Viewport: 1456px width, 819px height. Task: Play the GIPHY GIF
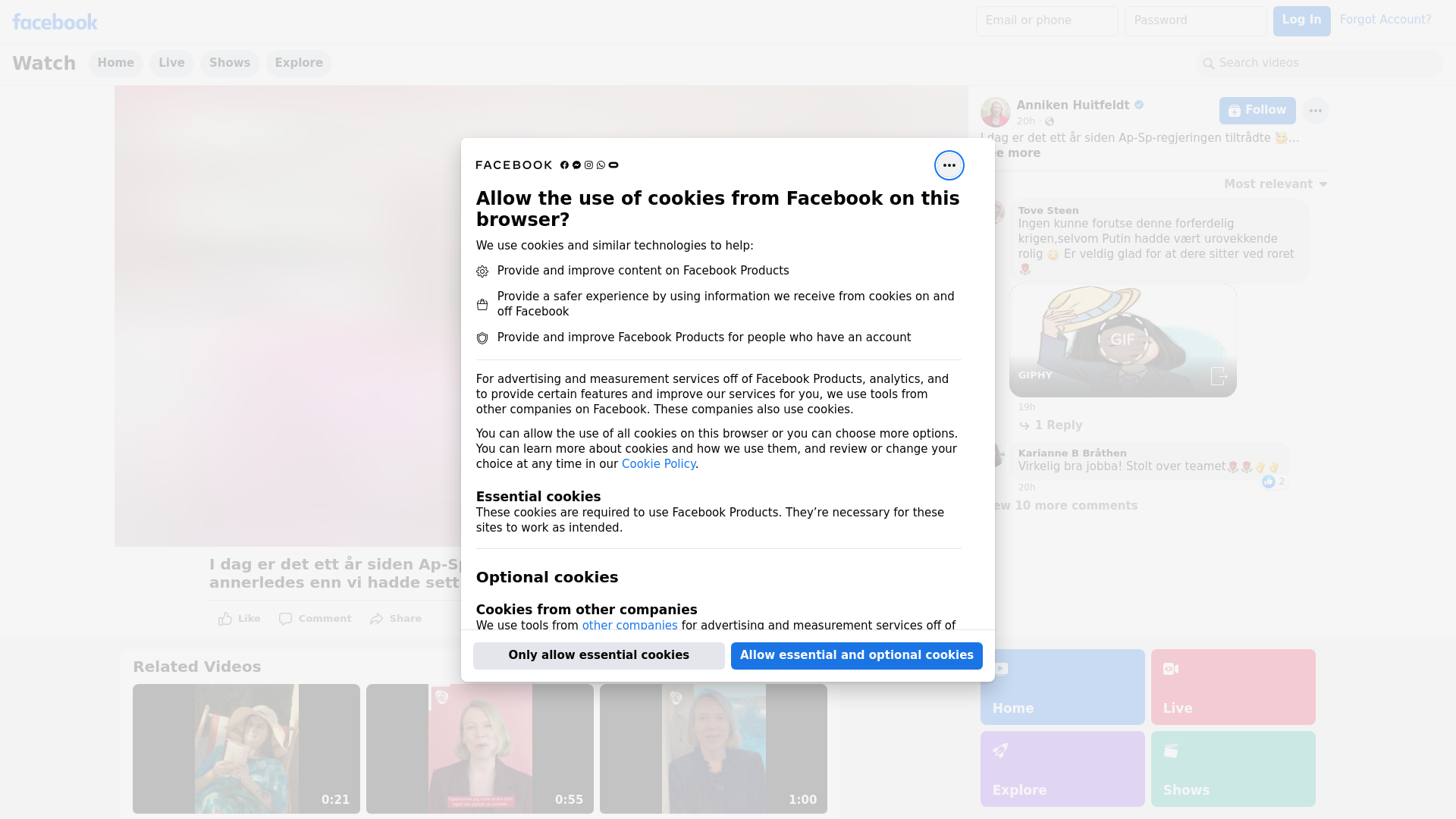pos(1122,340)
